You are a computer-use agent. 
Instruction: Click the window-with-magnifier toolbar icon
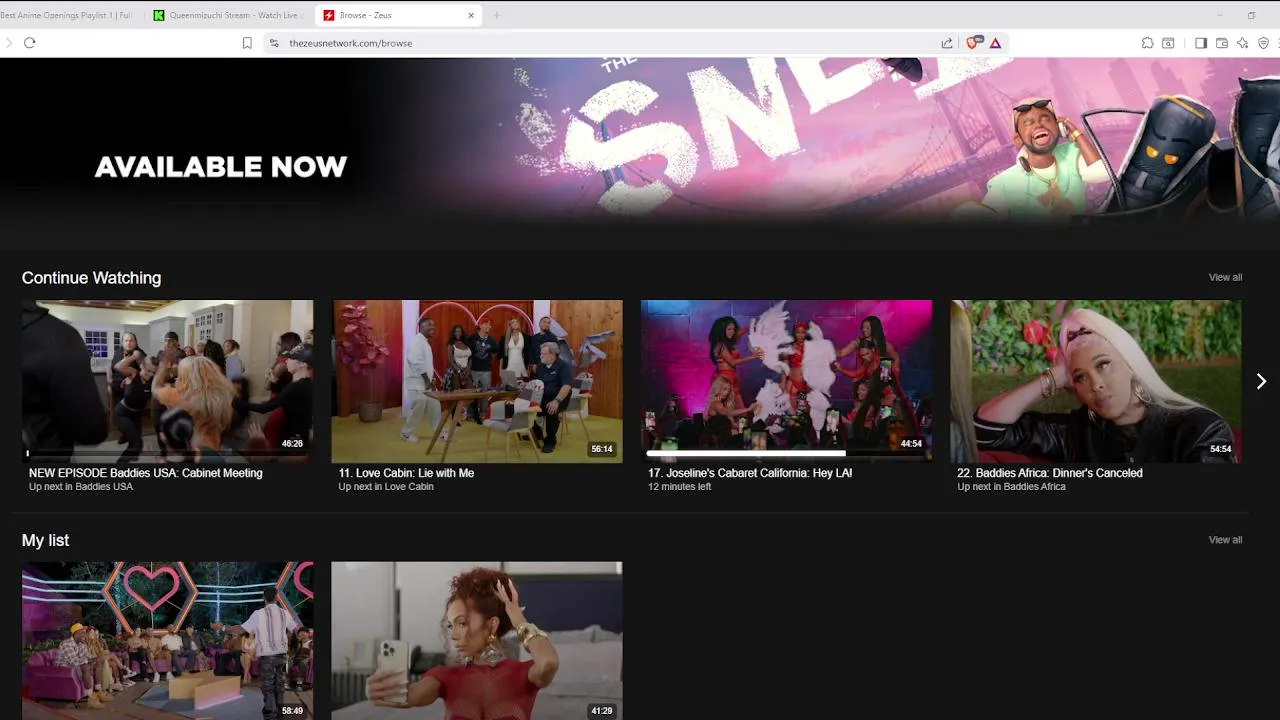point(1168,43)
